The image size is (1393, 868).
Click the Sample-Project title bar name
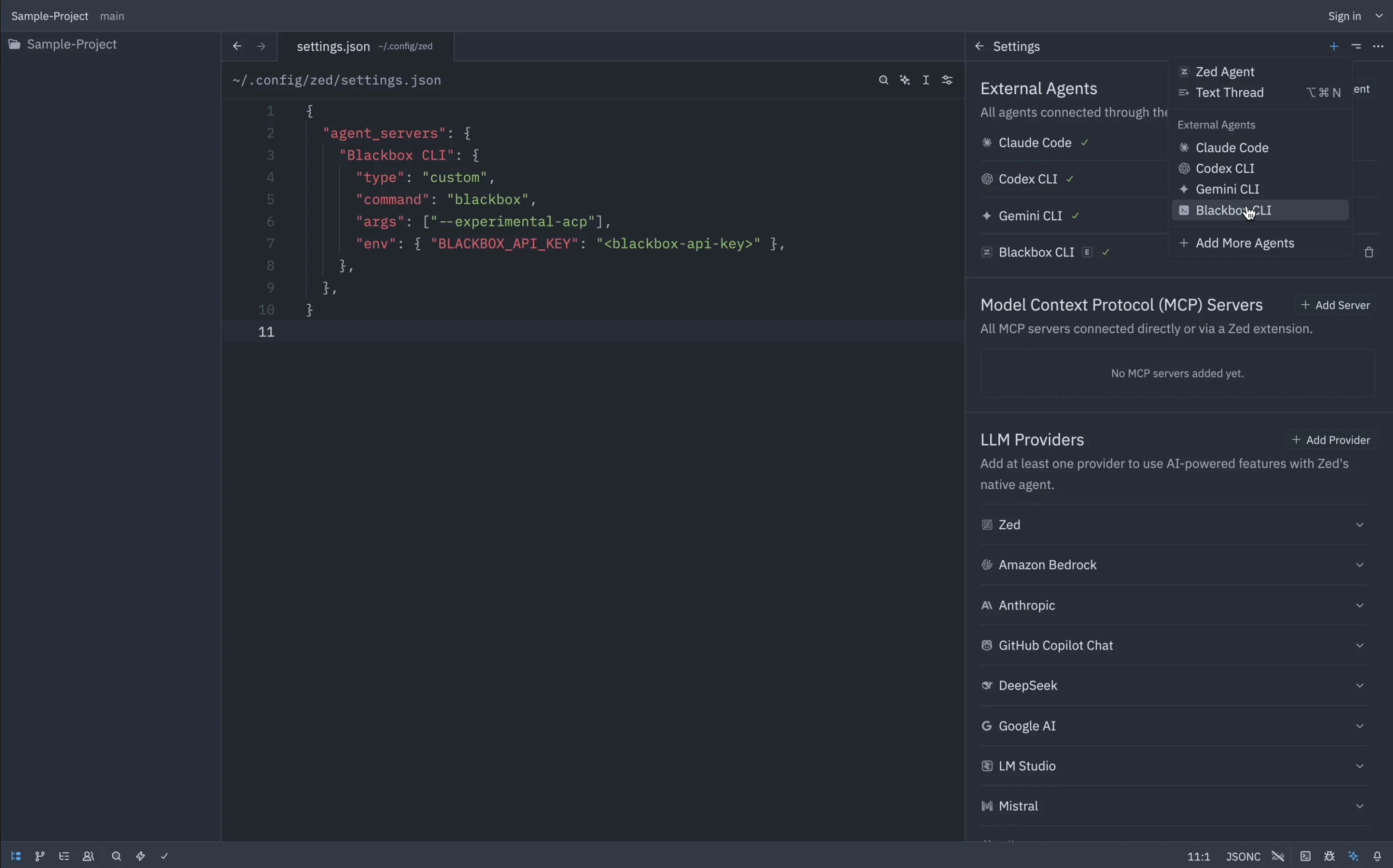[50, 16]
